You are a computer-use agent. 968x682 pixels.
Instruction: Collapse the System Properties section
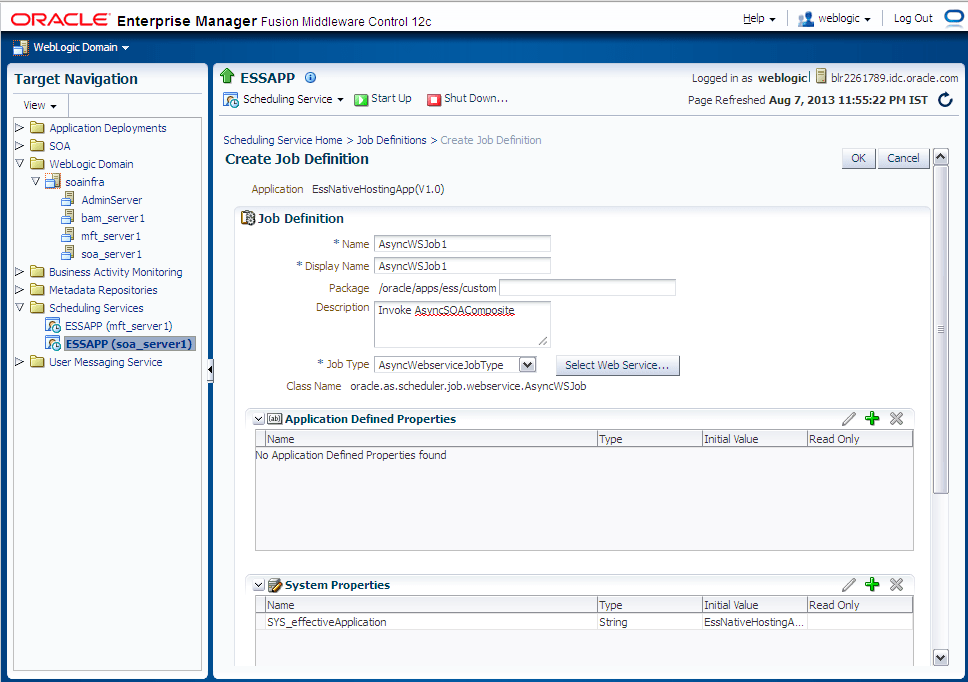click(x=259, y=585)
